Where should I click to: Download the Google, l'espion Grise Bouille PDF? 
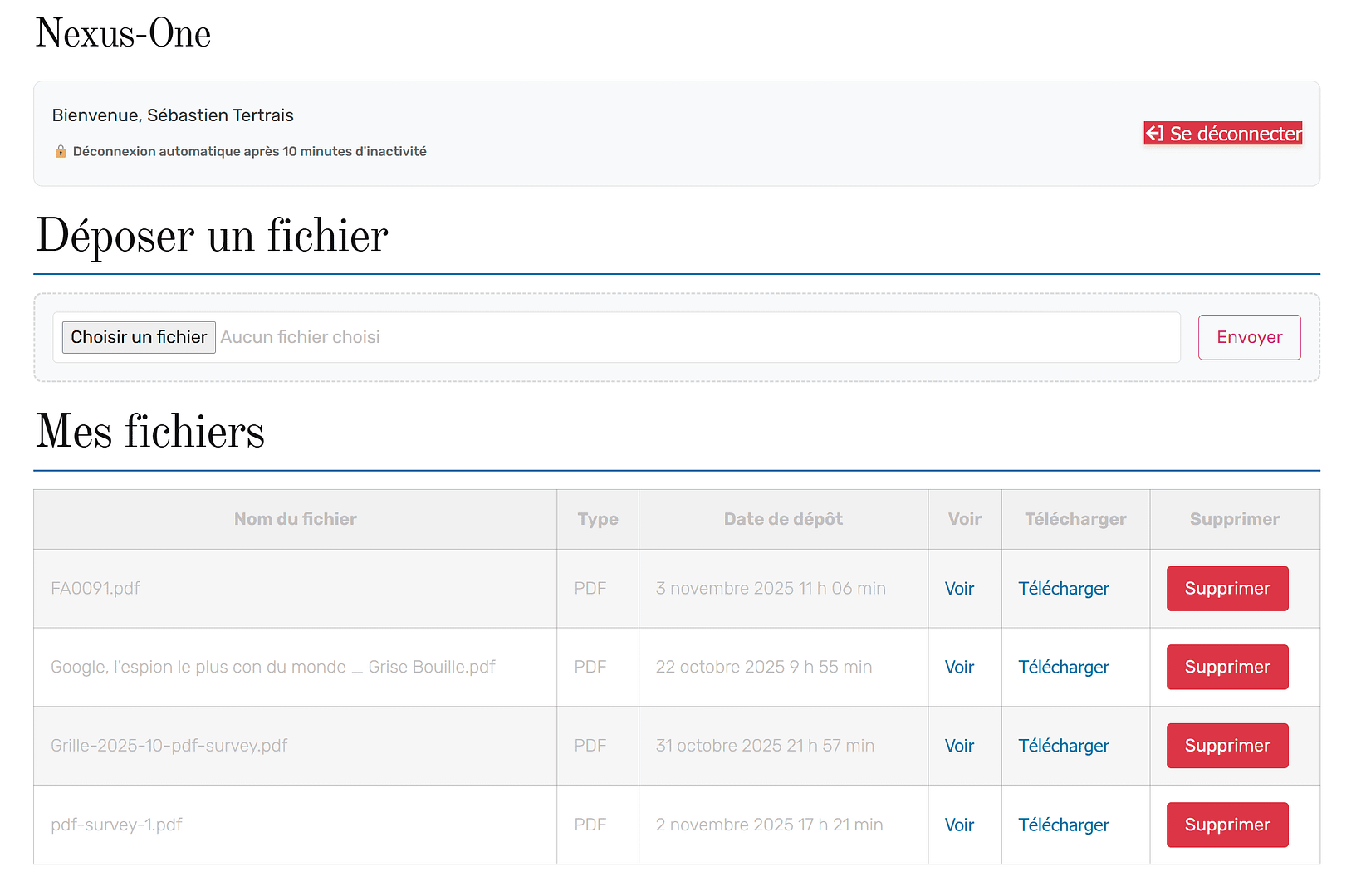tap(1063, 668)
